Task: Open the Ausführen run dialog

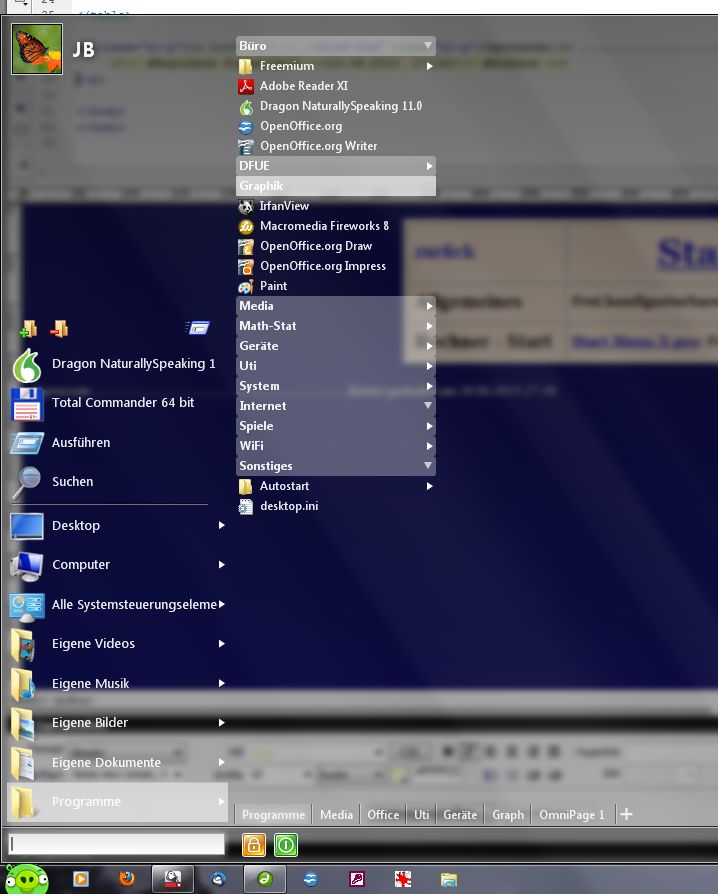Action: click(x=114, y=442)
